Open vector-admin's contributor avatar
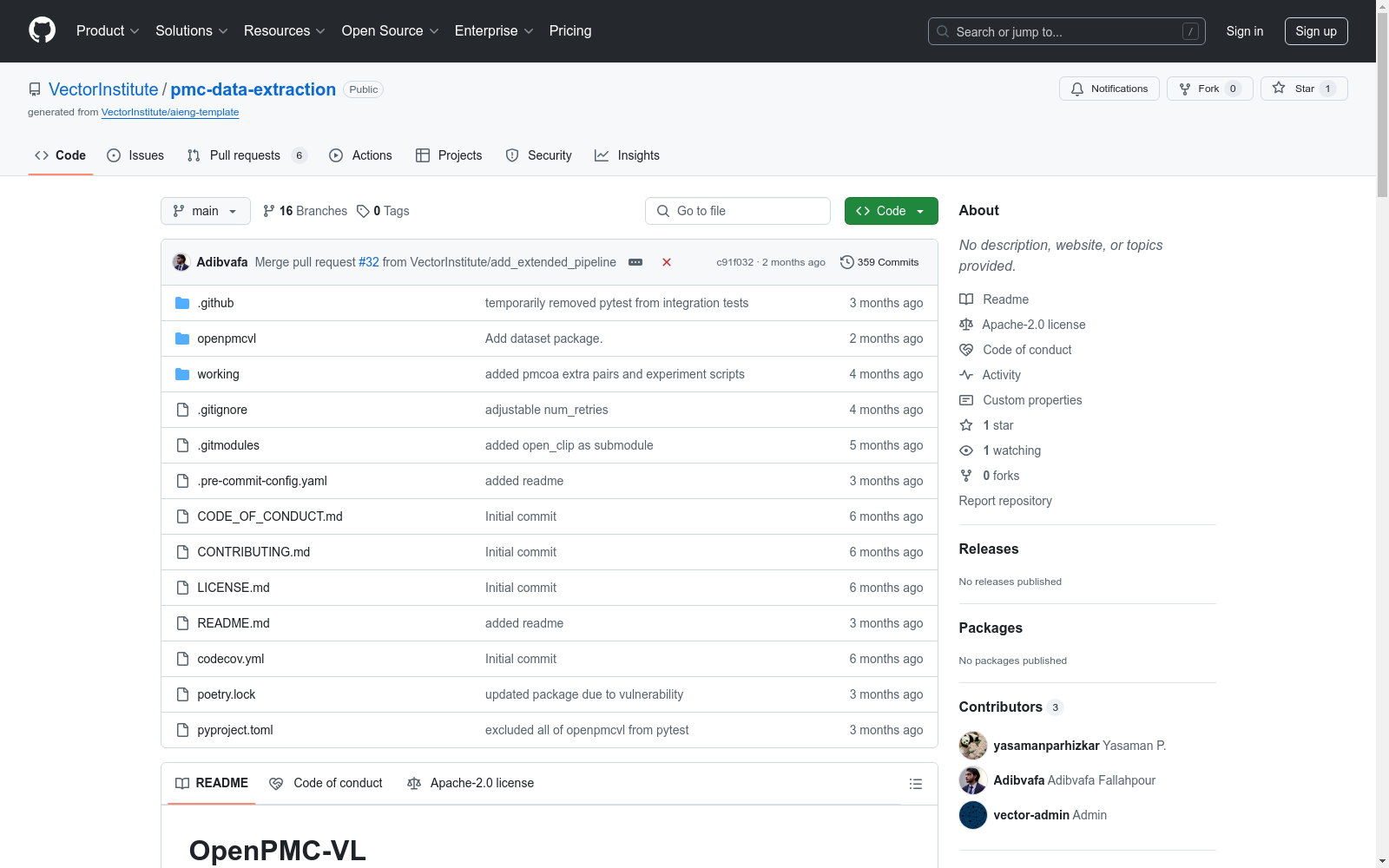The width and height of the screenshot is (1389, 868). point(973,815)
